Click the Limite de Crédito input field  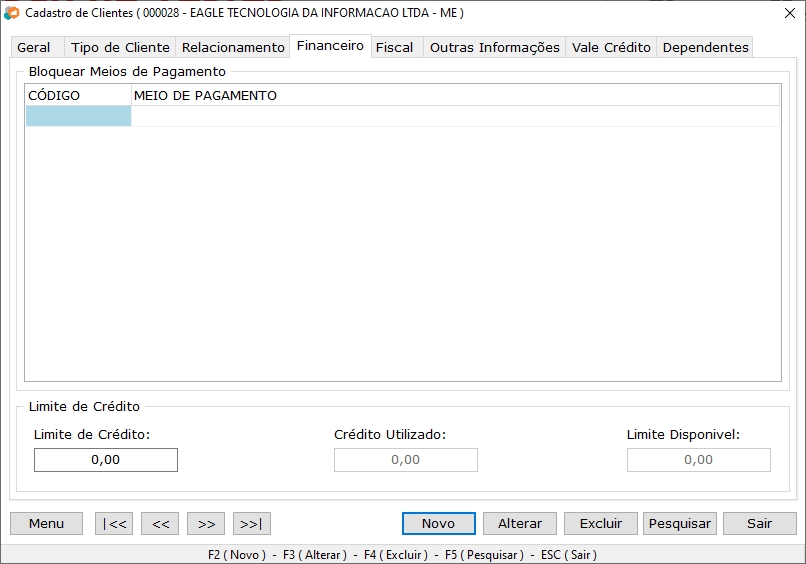coord(105,460)
